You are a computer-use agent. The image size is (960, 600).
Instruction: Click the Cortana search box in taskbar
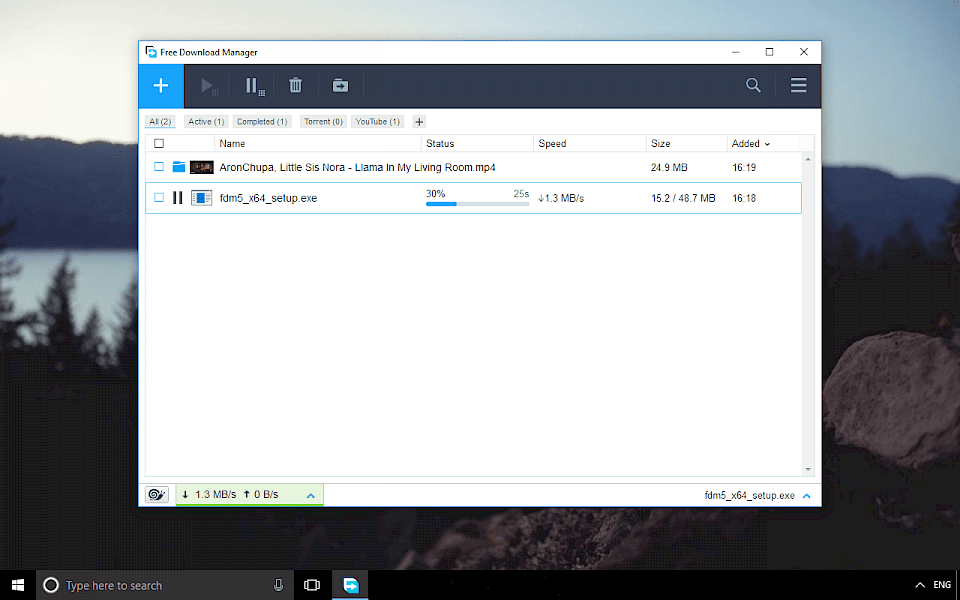pos(165,585)
